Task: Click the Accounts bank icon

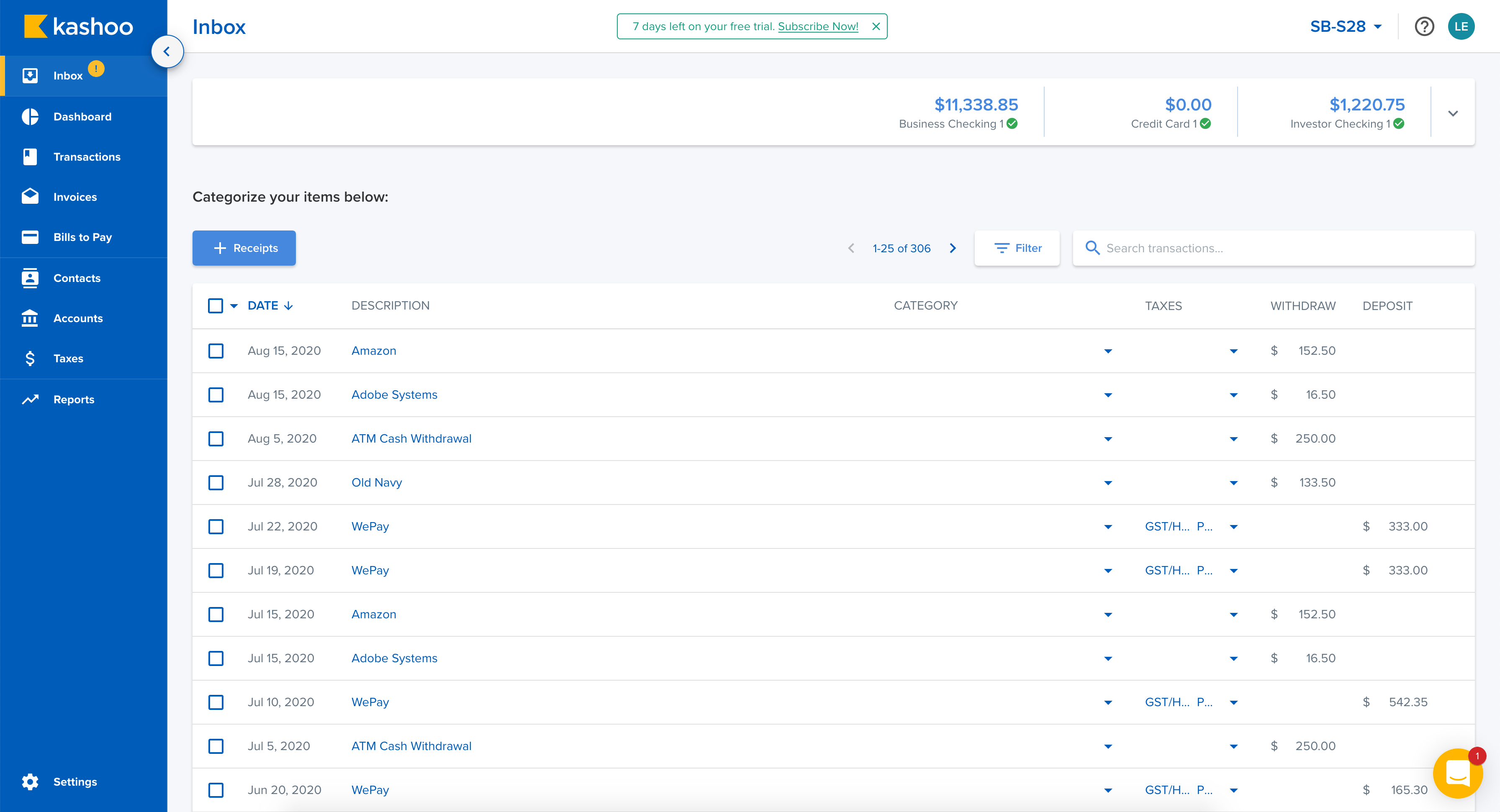Action: (30, 318)
